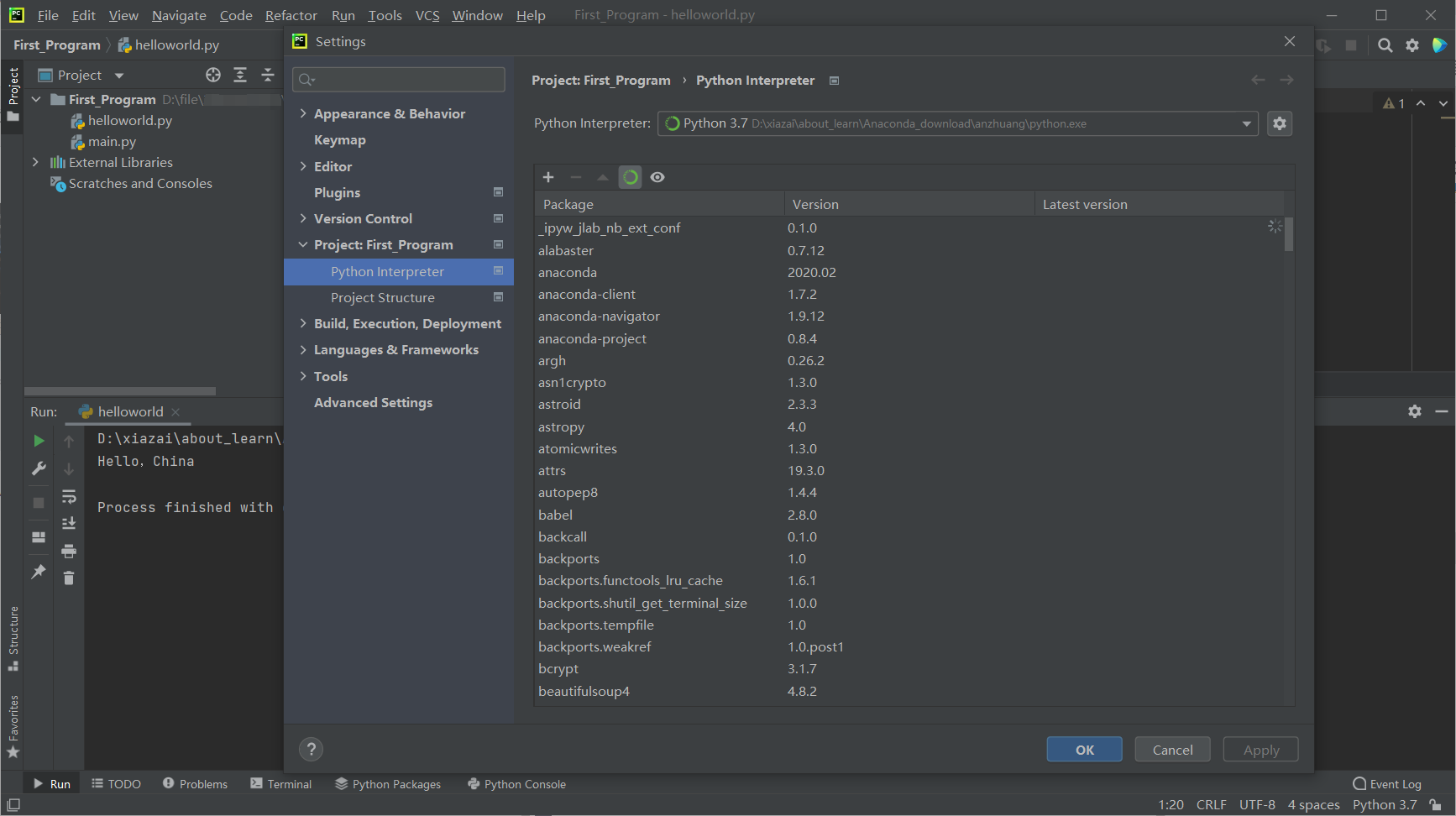This screenshot has width=1456, height=816.
Task: Click the Latest version column header
Action: point(1159,204)
